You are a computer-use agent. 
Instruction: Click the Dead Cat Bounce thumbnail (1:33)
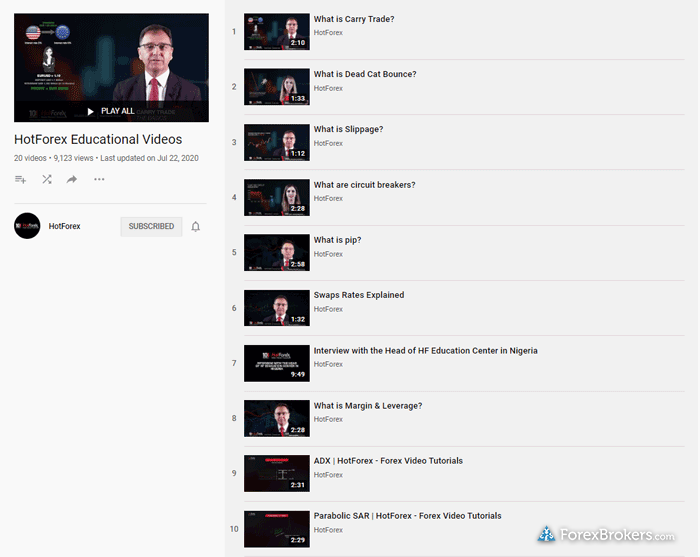[x=277, y=87]
